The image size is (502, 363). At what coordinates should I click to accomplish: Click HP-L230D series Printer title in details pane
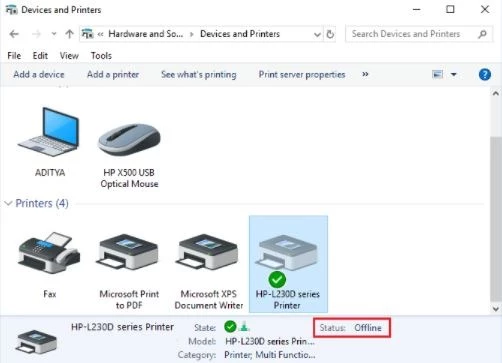(122, 327)
